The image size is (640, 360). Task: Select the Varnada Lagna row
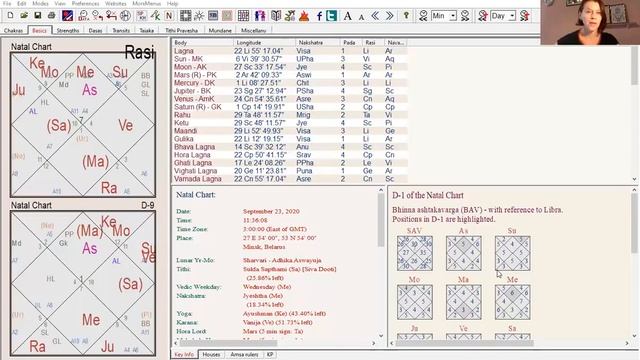pyautogui.click(x=290, y=179)
